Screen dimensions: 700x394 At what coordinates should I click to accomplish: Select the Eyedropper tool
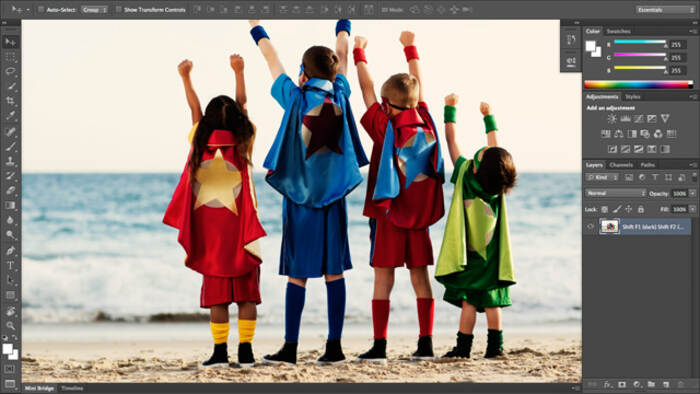(10, 116)
